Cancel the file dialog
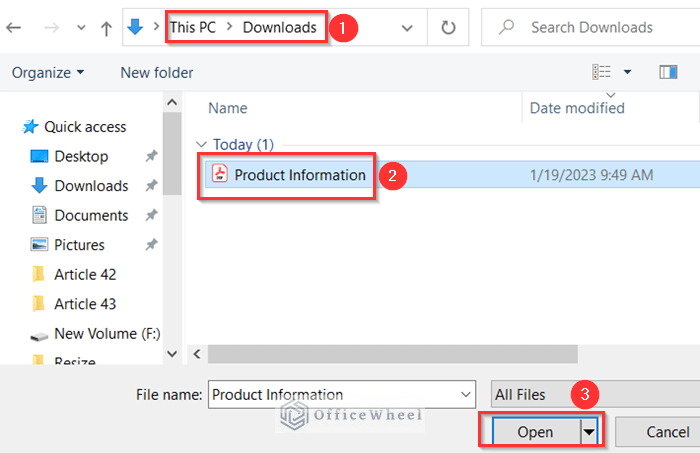This screenshot has height=453, width=700. (x=658, y=432)
